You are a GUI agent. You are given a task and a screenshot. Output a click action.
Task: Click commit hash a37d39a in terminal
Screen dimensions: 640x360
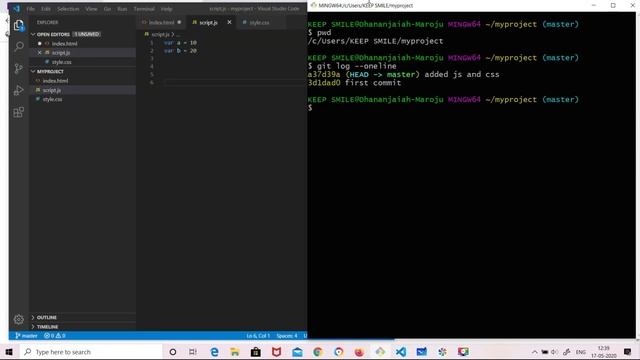324,74
